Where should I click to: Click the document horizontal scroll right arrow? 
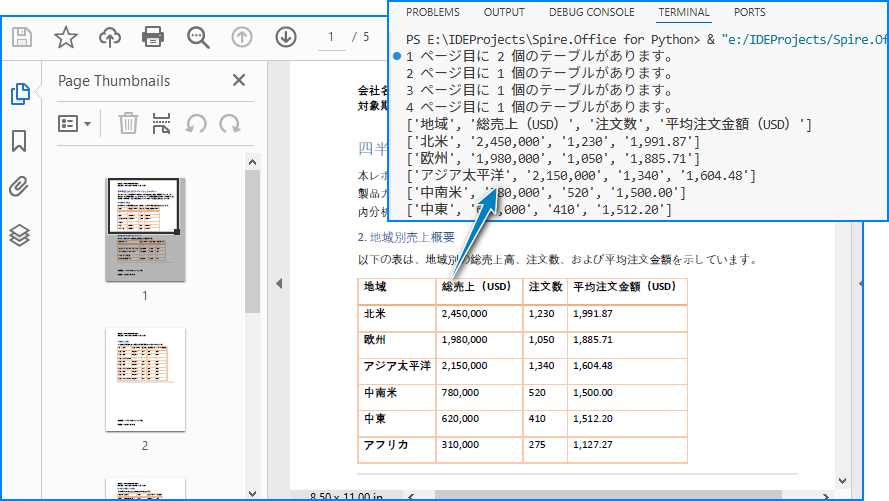[x=826, y=496]
